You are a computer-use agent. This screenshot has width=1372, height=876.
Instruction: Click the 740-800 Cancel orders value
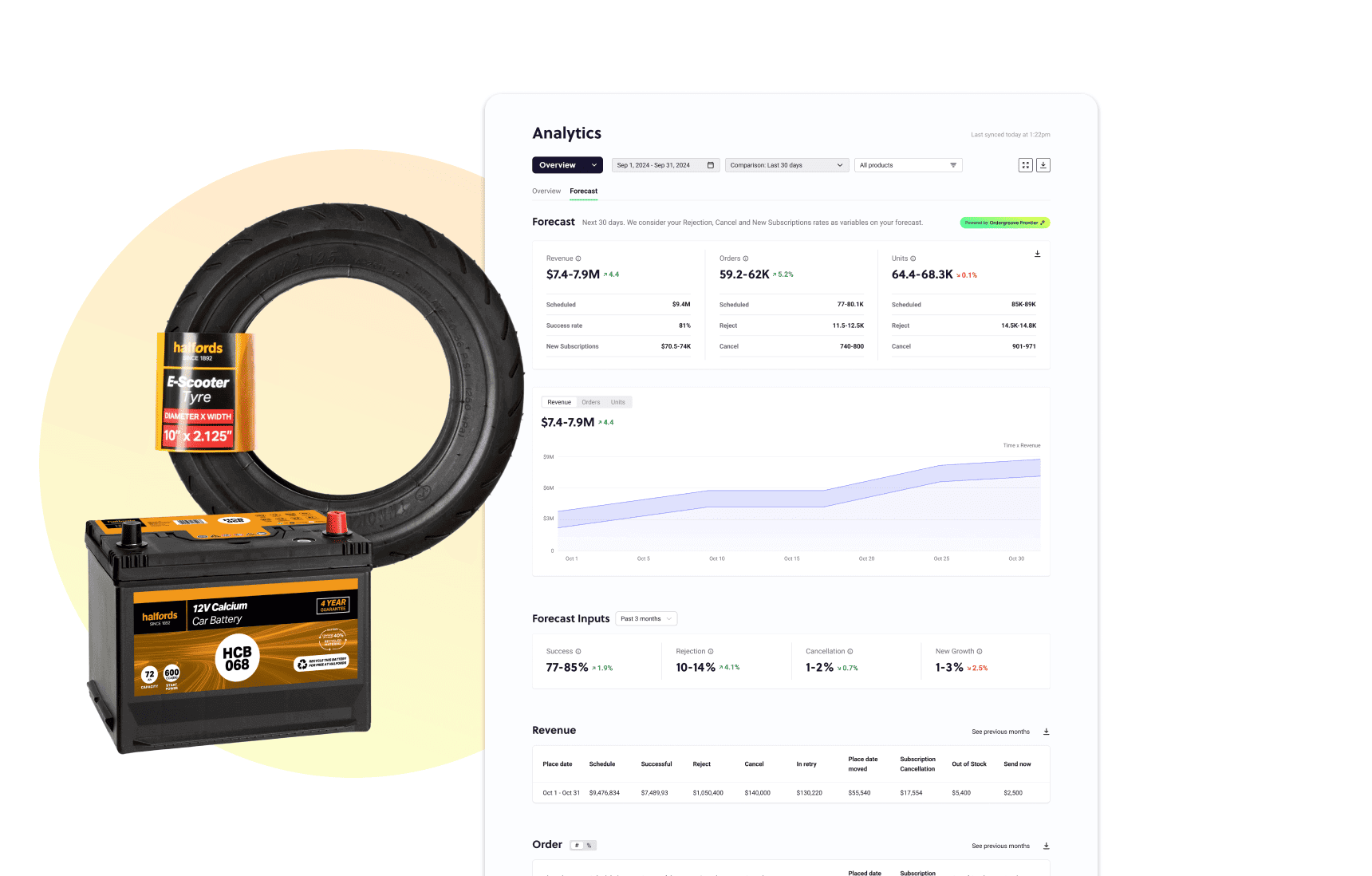852,346
